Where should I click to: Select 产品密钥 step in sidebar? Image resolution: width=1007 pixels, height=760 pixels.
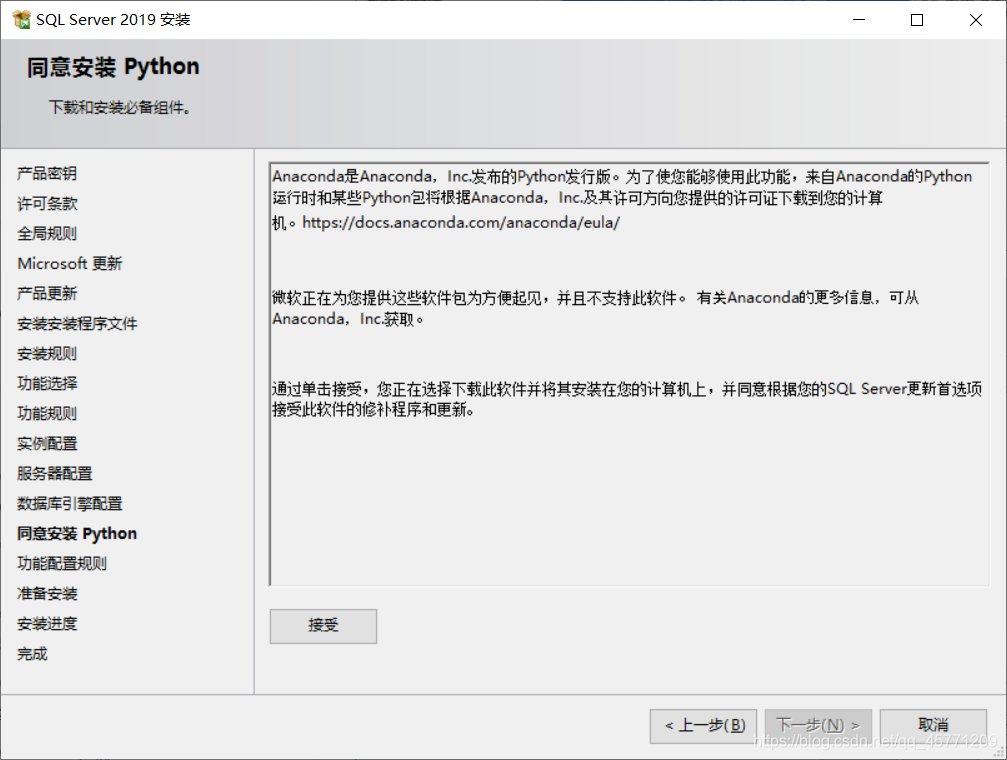[47, 173]
